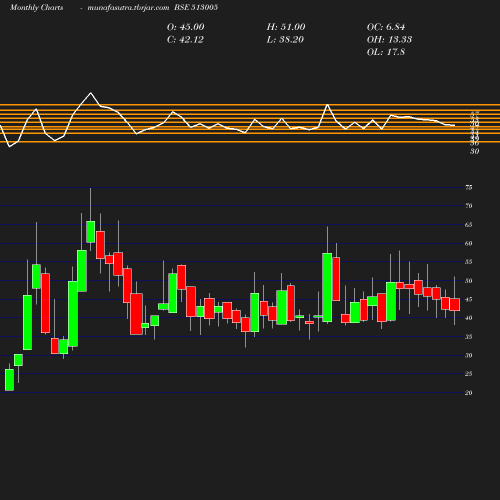This screenshot has height=500, width=500.
Task: Click the indicator line's highest peak
Action: (x=91, y=93)
